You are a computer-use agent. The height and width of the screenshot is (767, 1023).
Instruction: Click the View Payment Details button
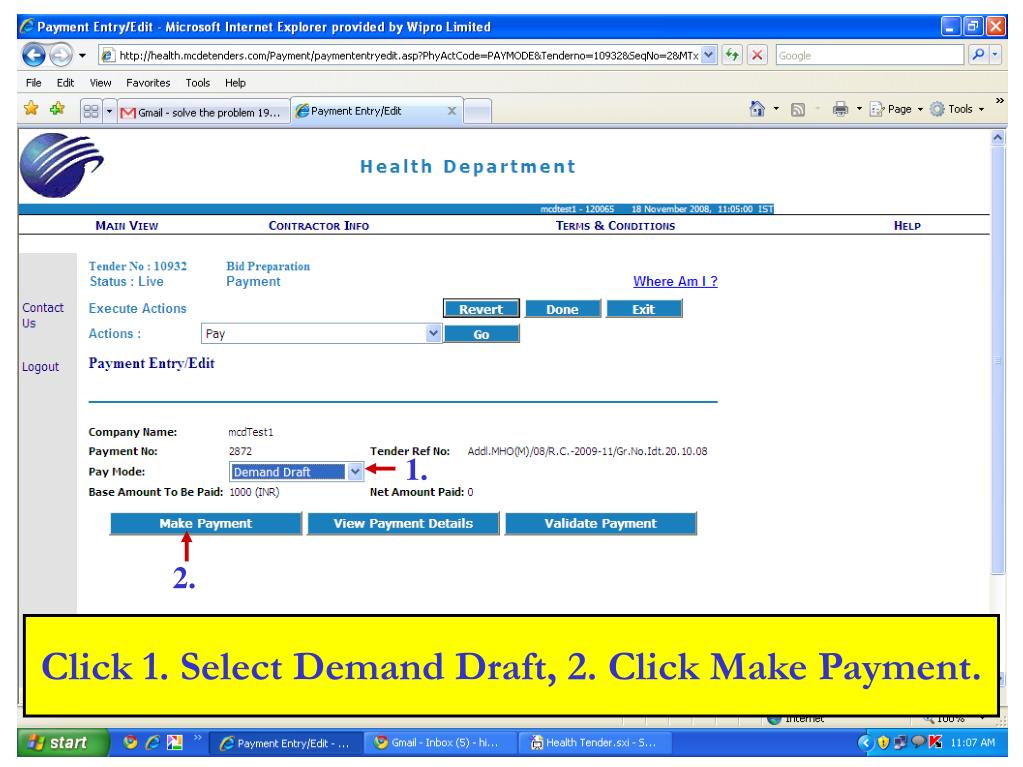403,524
